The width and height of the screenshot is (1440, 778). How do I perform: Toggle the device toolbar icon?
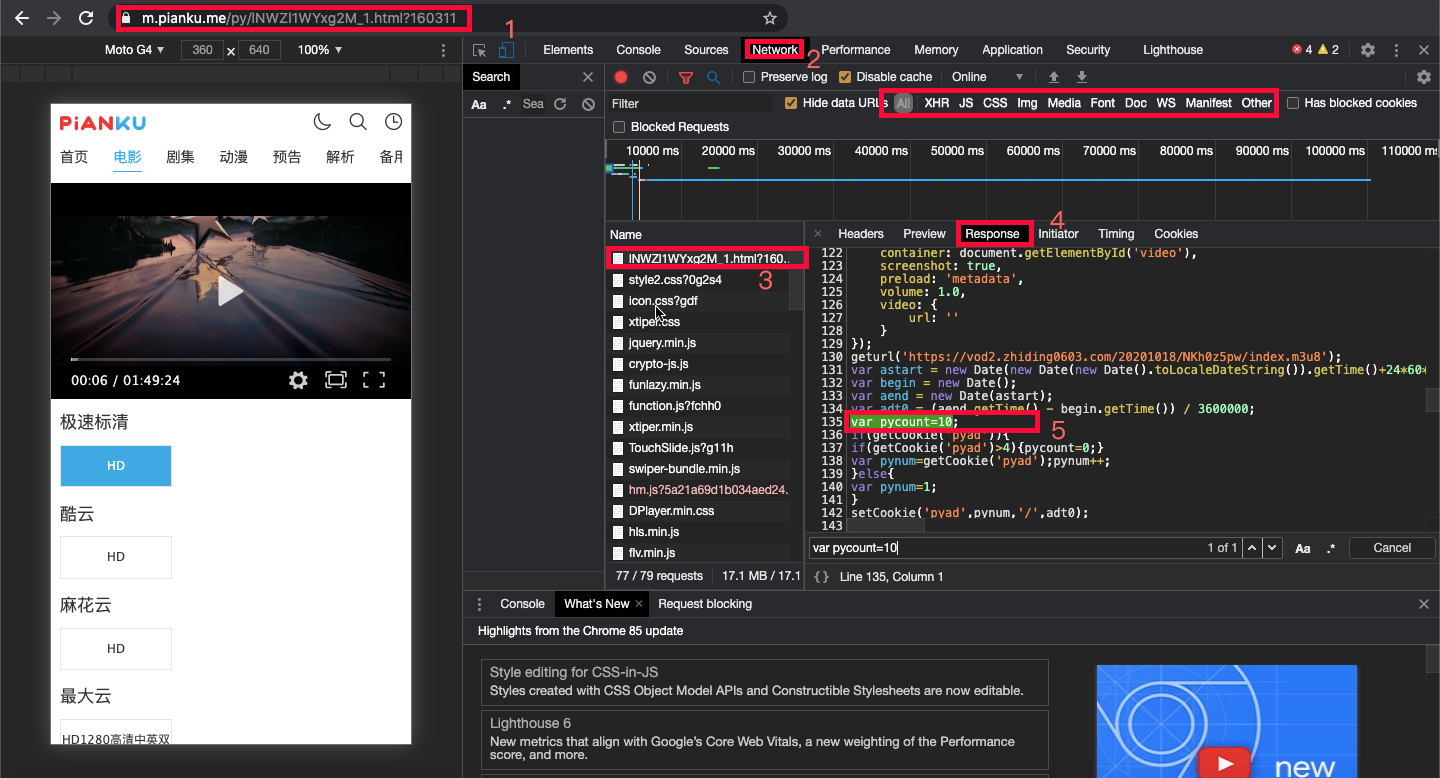[x=507, y=50]
